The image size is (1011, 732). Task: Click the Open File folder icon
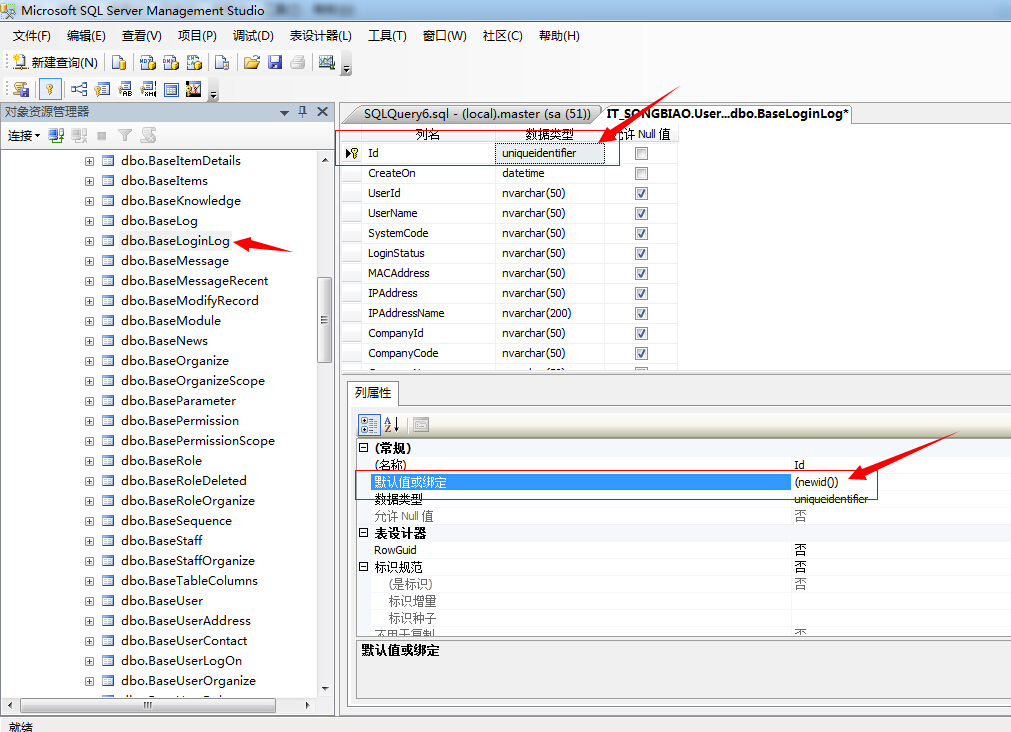point(252,62)
